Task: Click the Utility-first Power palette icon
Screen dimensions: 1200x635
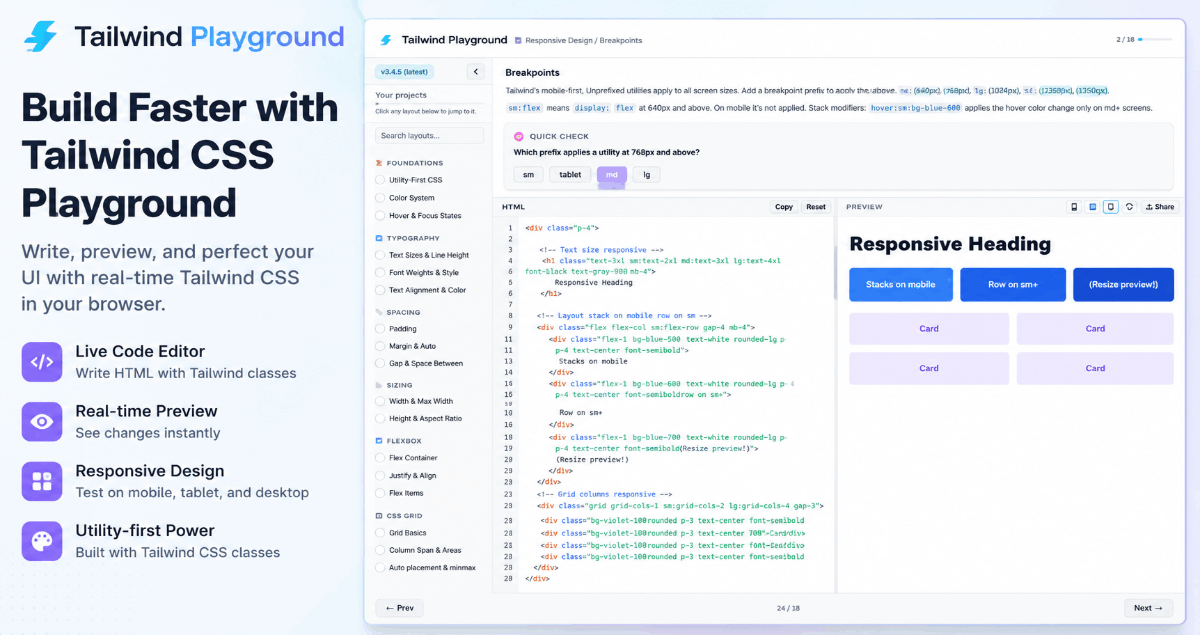Action: [41, 541]
